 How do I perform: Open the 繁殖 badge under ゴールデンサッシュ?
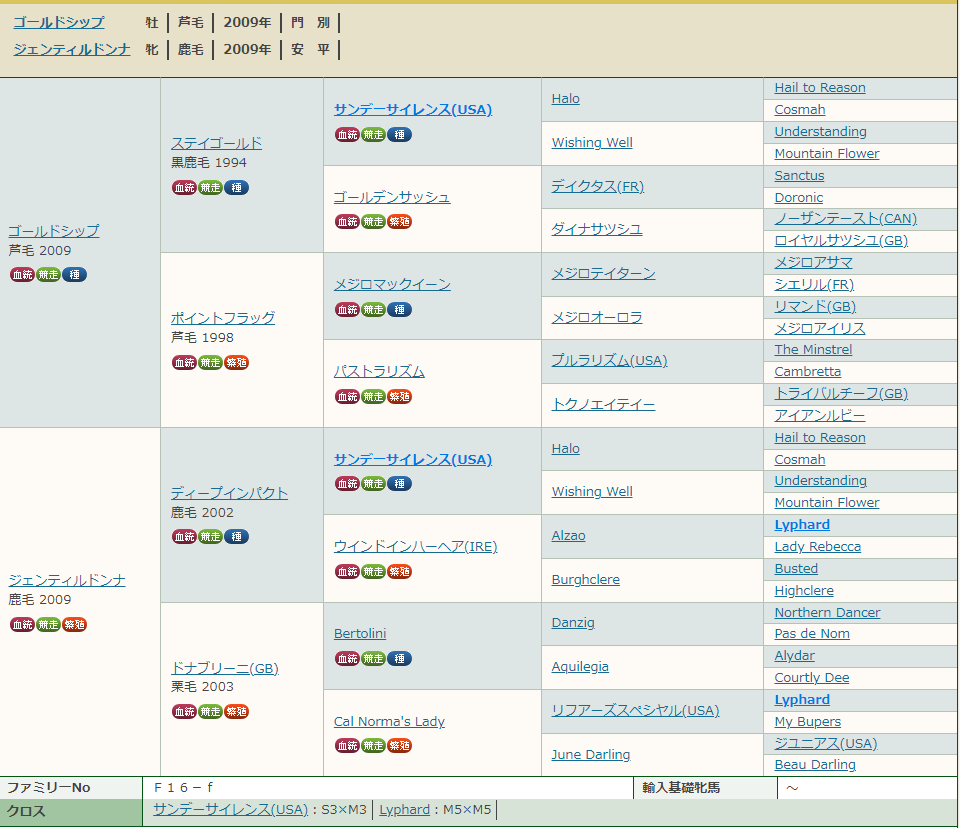click(x=399, y=222)
